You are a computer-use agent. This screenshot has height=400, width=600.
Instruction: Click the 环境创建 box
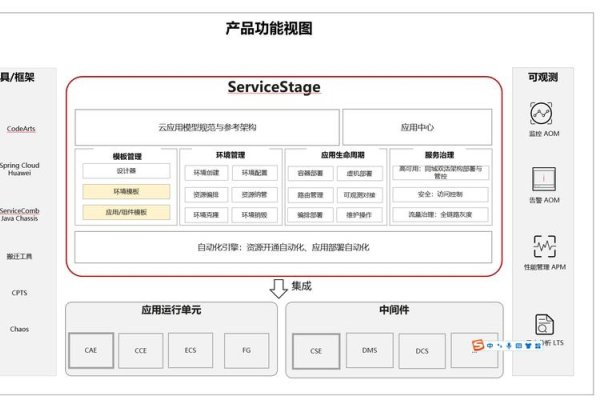tap(206, 173)
